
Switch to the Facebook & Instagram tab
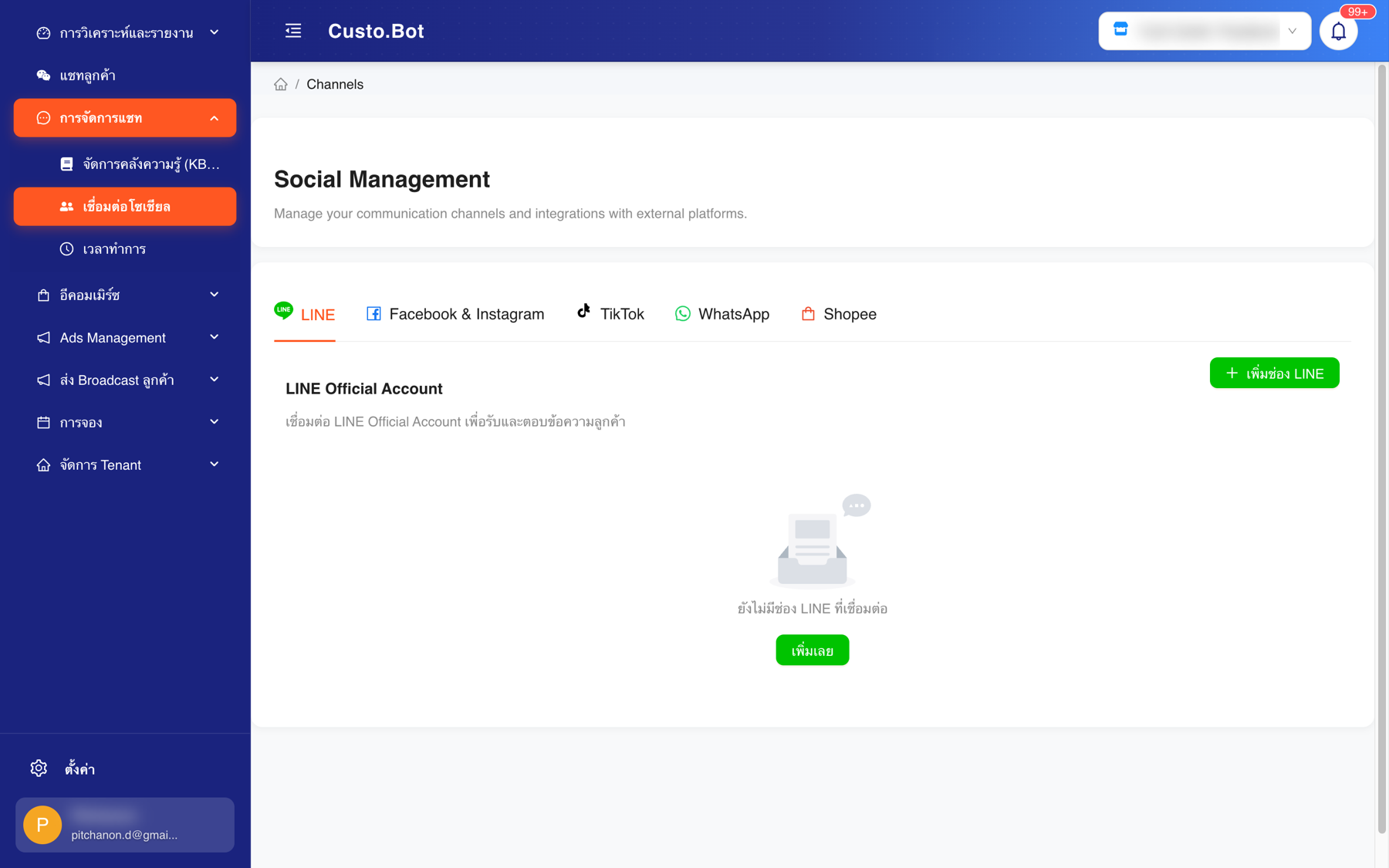coord(455,314)
